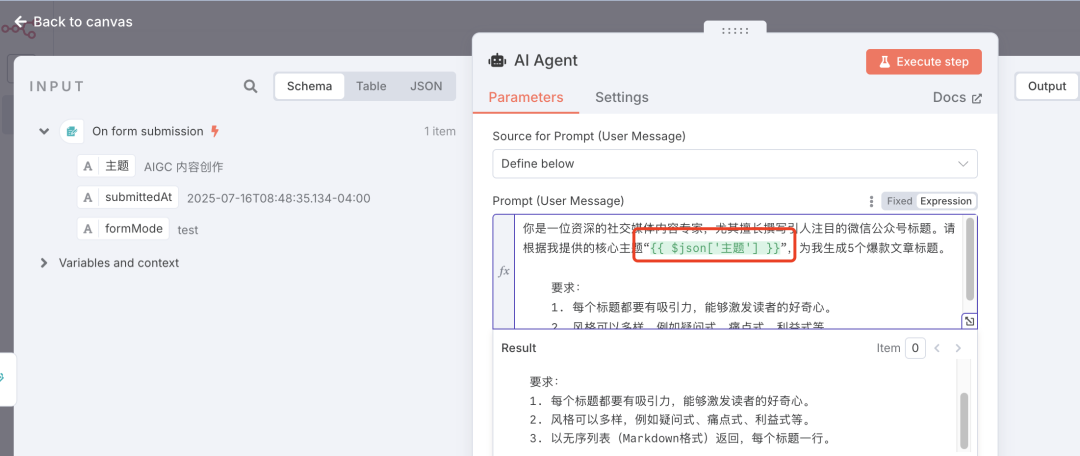Click the Back to canvas link
Viewport: 1080px width, 456px height.
pyautogui.click(x=73, y=22)
